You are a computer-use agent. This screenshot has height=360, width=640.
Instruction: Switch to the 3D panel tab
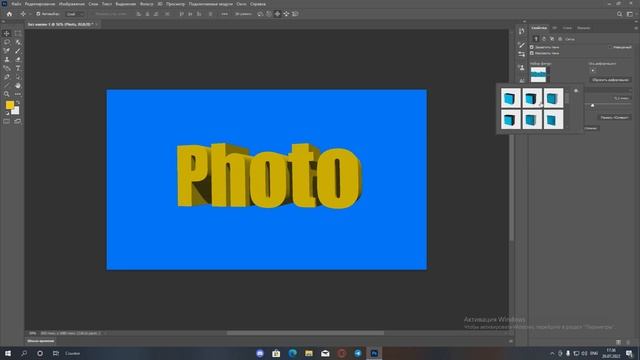click(x=554, y=28)
